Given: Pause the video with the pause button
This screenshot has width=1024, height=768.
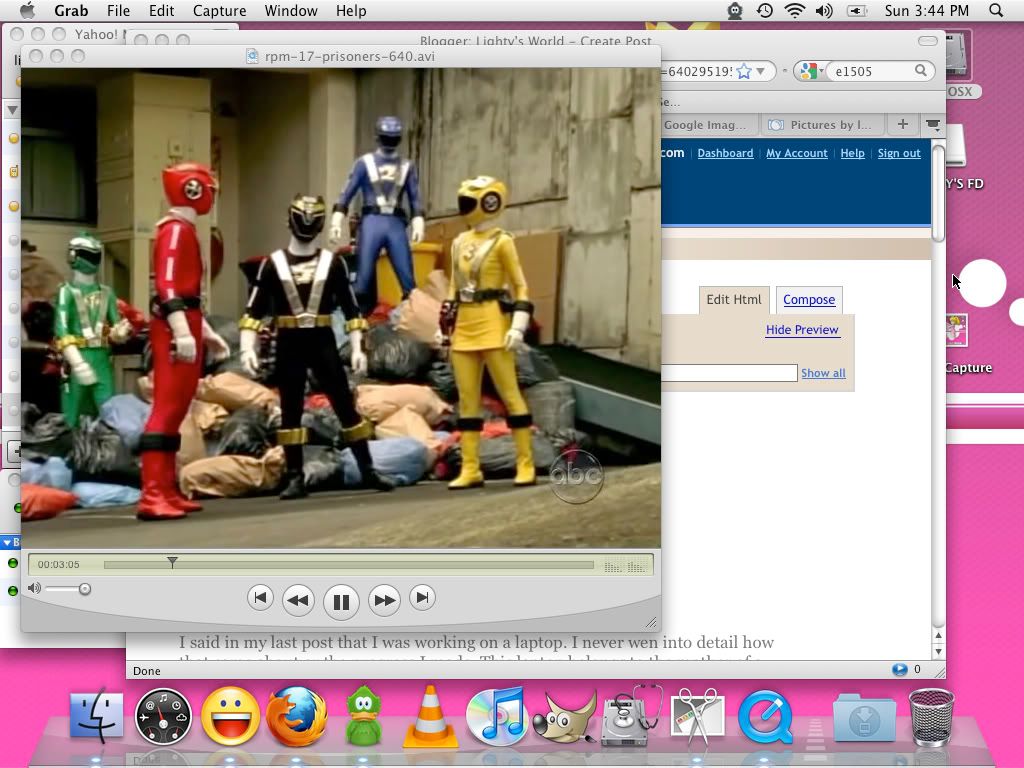Looking at the screenshot, I should [341, 601].
